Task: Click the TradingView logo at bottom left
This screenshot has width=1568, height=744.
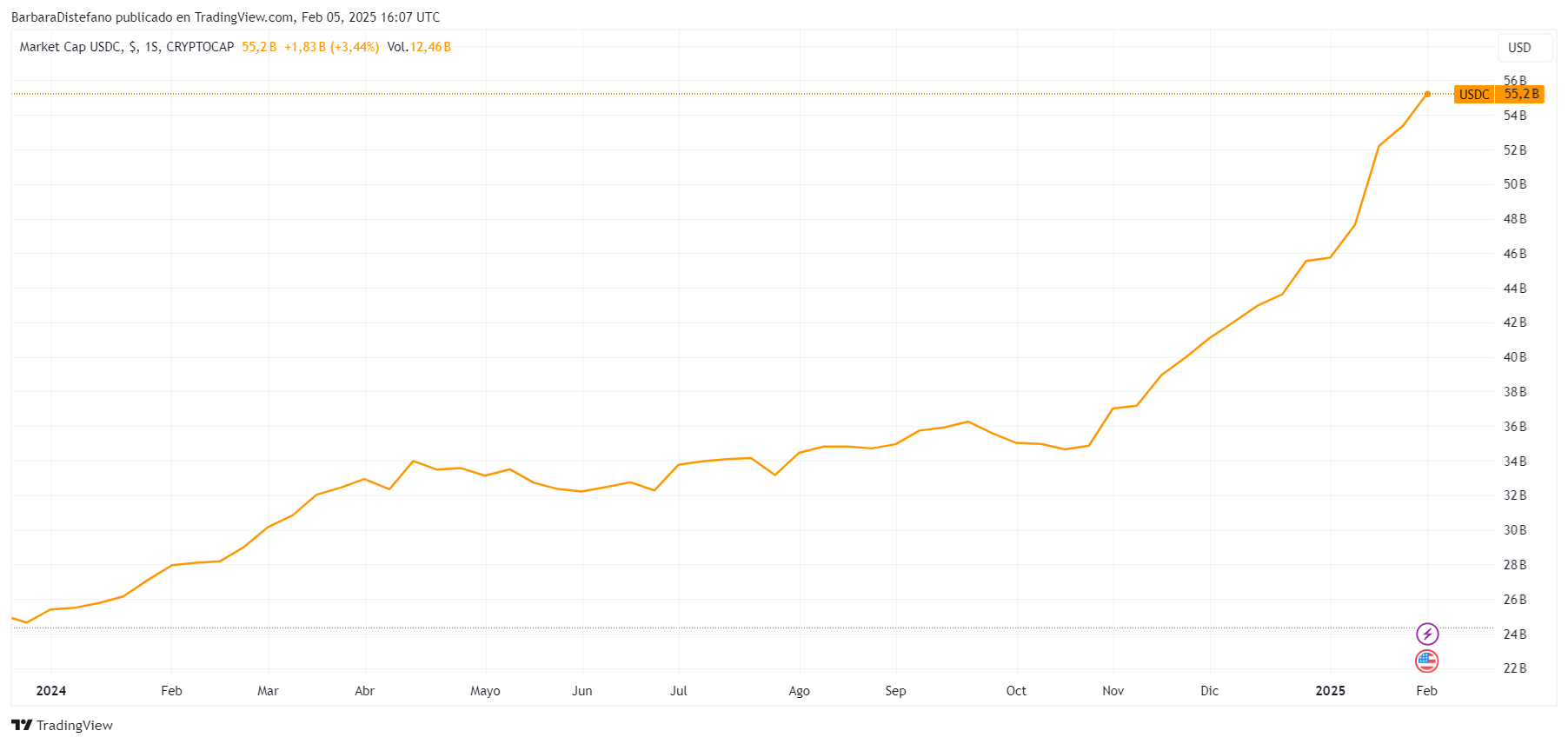Action: pos(62,725)
